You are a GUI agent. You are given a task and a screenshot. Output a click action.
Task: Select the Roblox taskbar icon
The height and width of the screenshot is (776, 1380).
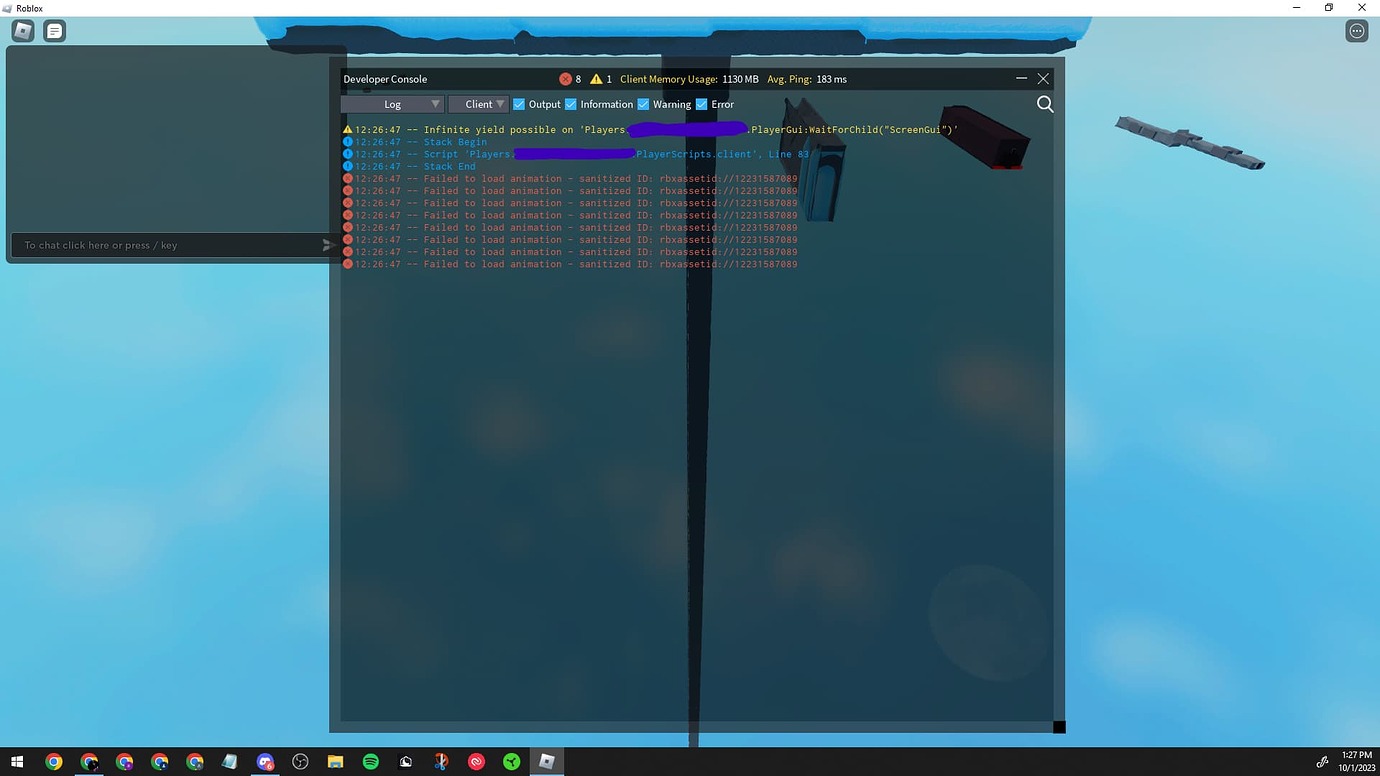(x=546, y=762)
